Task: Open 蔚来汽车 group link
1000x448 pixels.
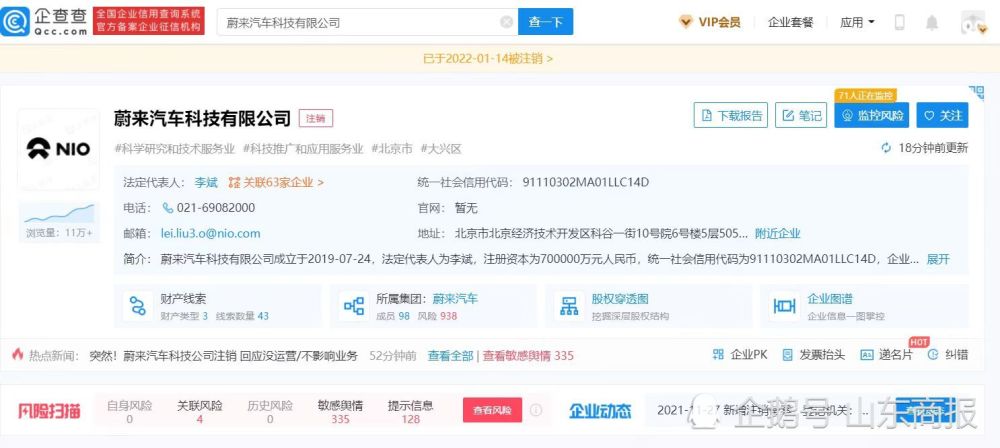Action: point(455,299)
